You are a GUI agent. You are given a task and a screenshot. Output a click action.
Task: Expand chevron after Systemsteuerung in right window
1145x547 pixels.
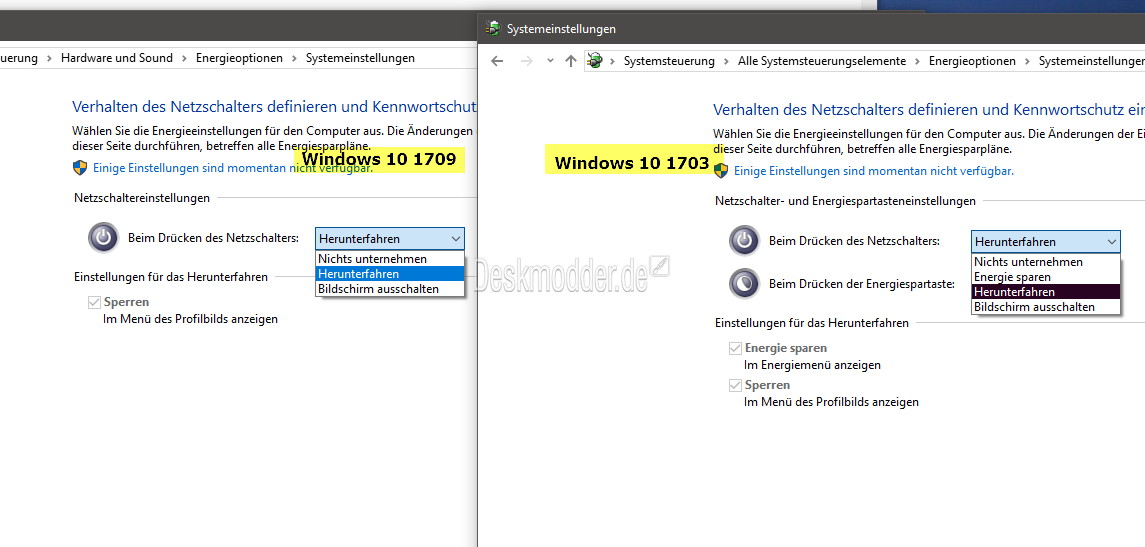click(726, 61)
